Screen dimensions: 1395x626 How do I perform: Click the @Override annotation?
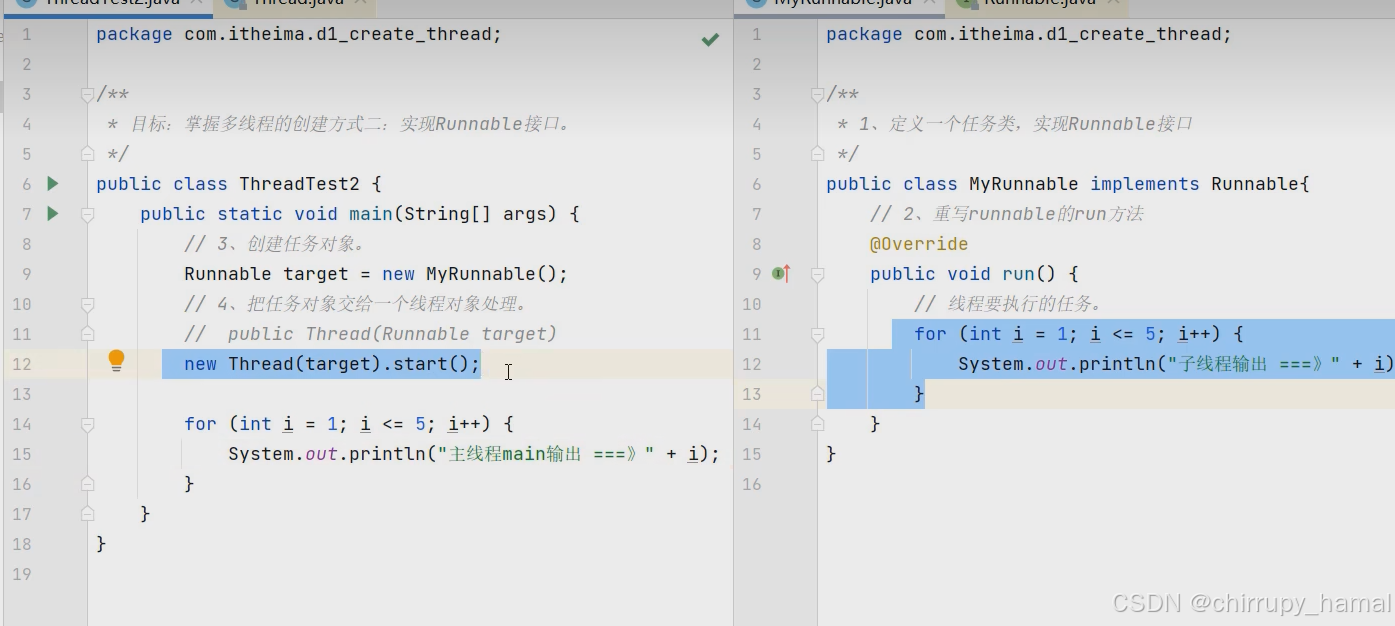click(x=919, y=244)
